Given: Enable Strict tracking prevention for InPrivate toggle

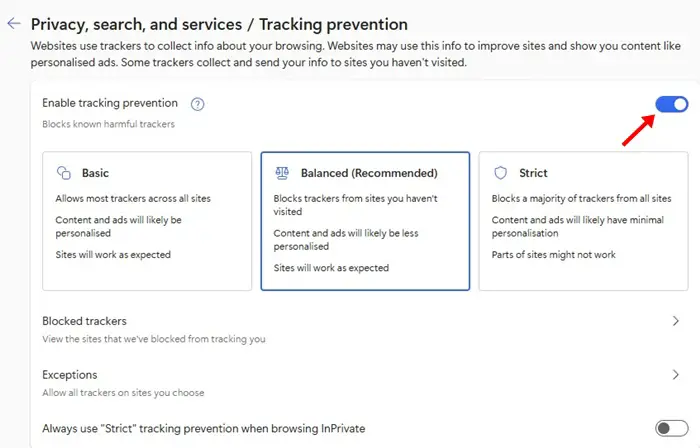Looking at the screenshot, I should click(671, 428).
